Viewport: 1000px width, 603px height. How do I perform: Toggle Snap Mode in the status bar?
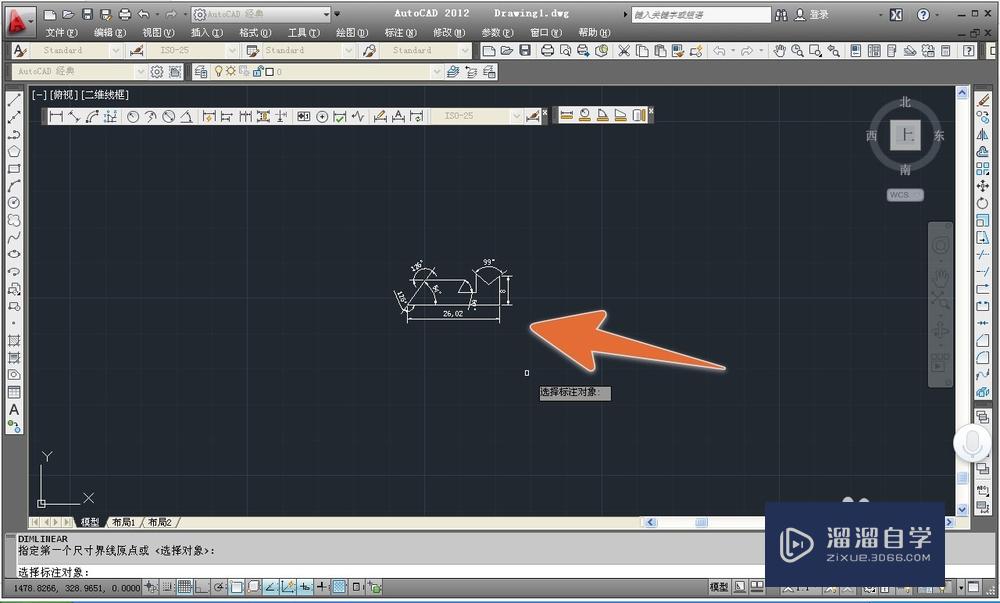tap(168, 586)
